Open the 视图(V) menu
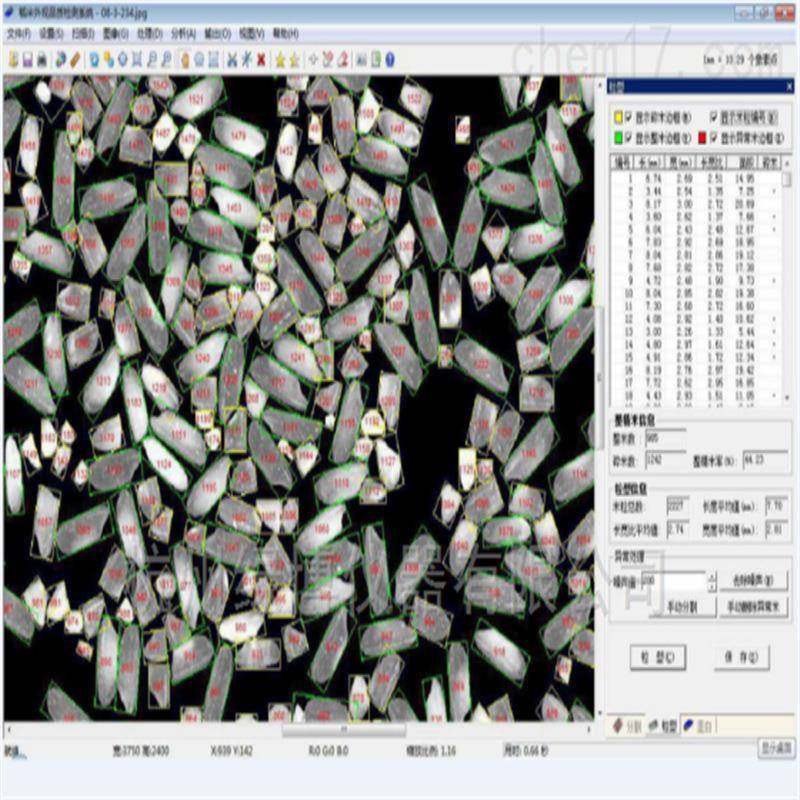This screenshot has width=800, height=800. point(252,34)
